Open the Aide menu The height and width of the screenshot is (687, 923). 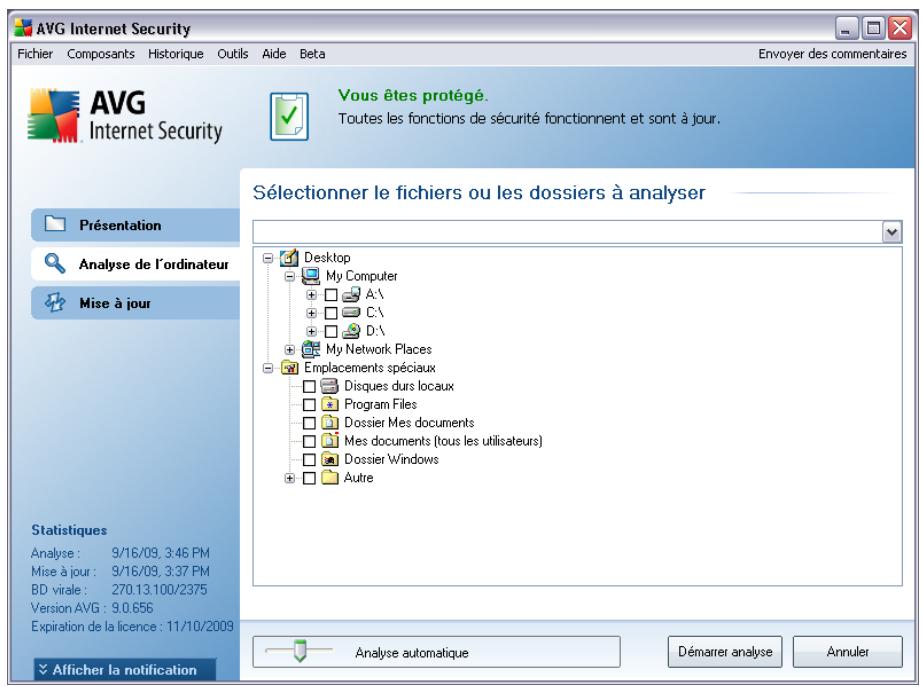[x=274, y=54]
